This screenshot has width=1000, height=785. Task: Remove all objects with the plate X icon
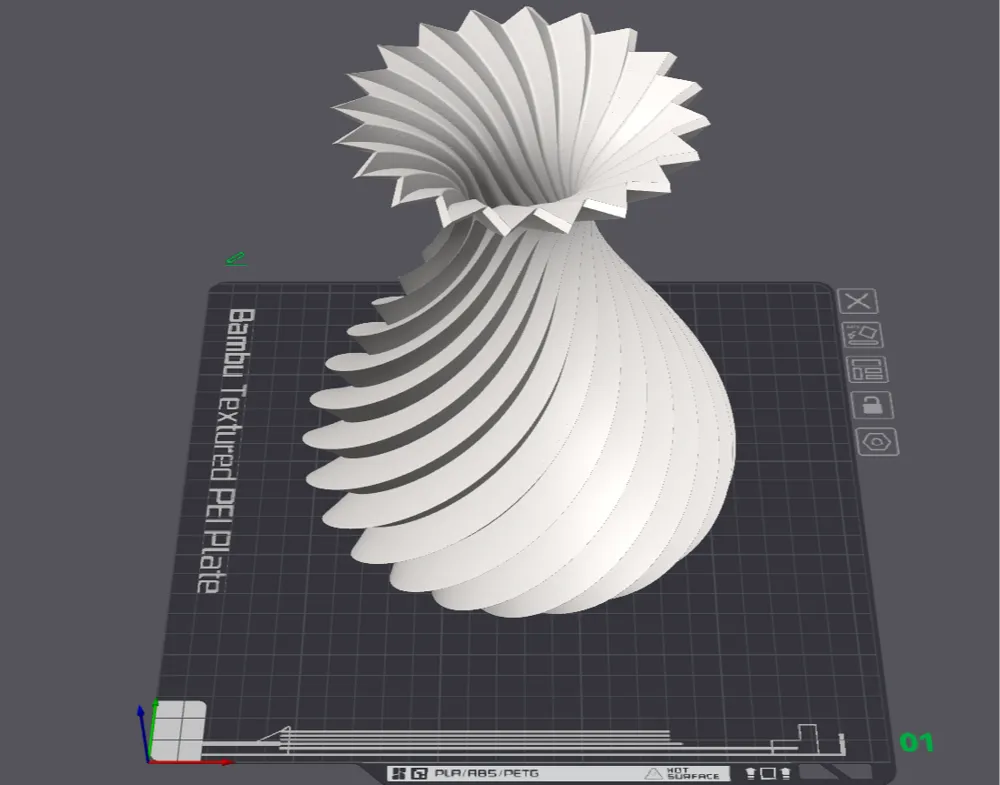point(858,301)
